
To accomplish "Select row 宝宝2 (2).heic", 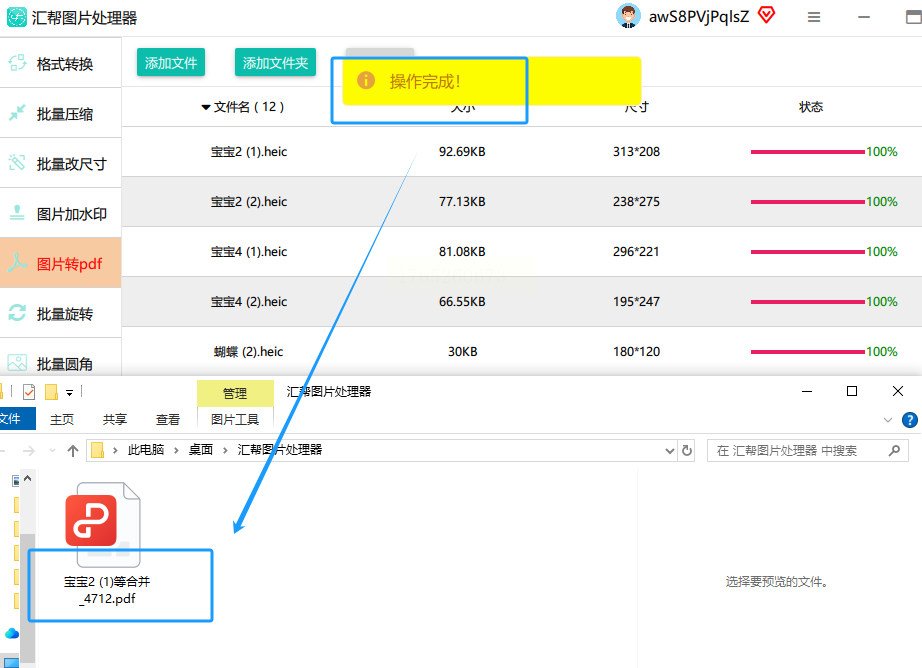I will (522, 202).
